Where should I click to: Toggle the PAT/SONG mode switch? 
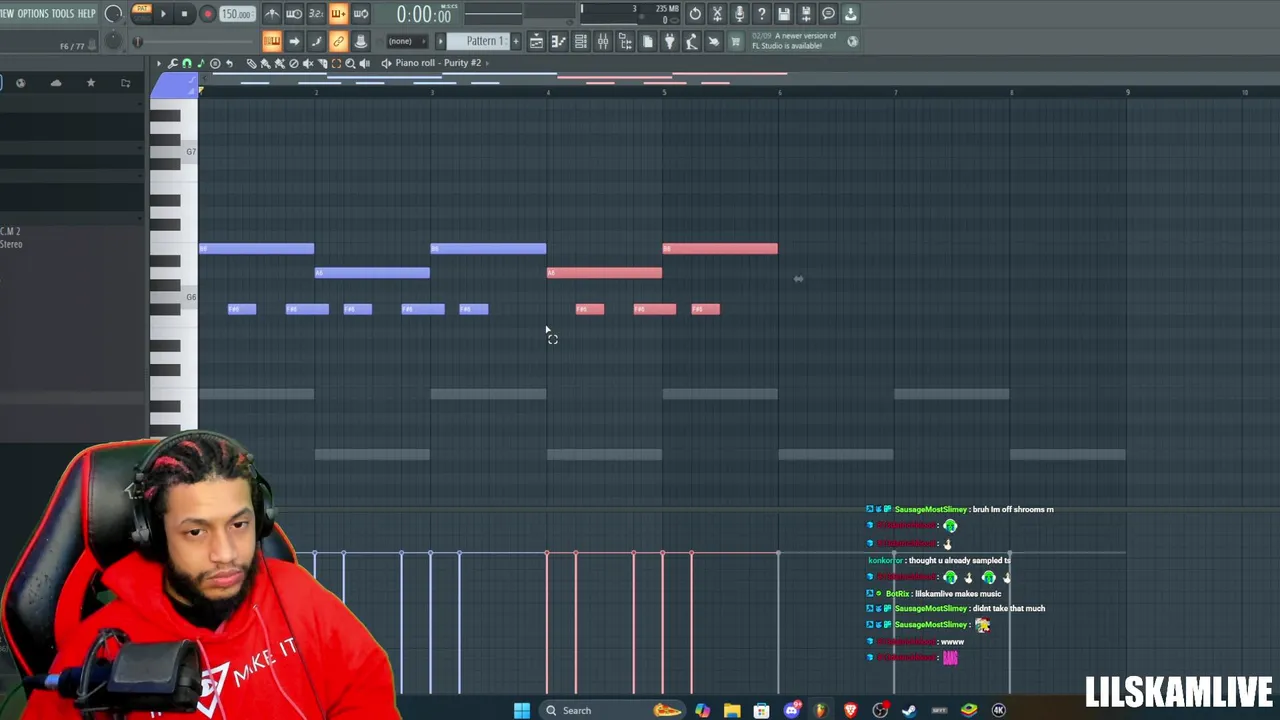click(141, 14)
